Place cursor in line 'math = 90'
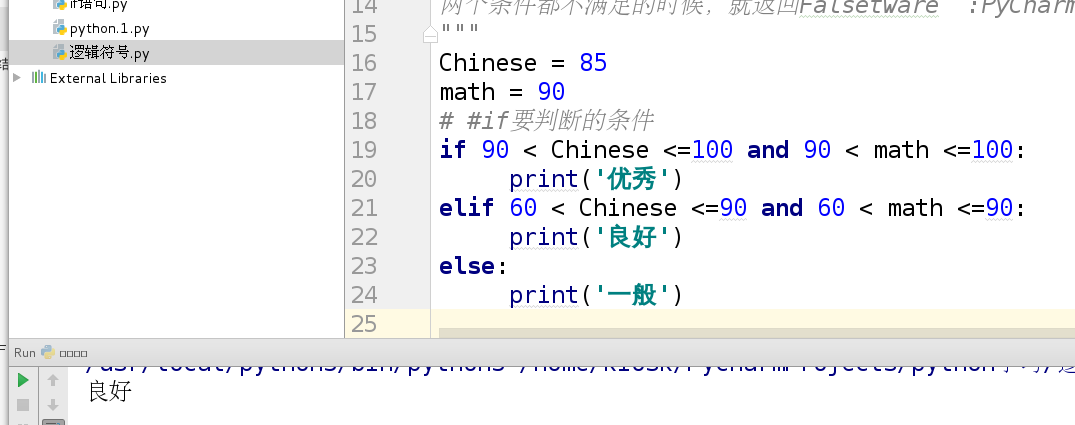The height and width of the screenshot is (425, 1075). tap(502, 92)
